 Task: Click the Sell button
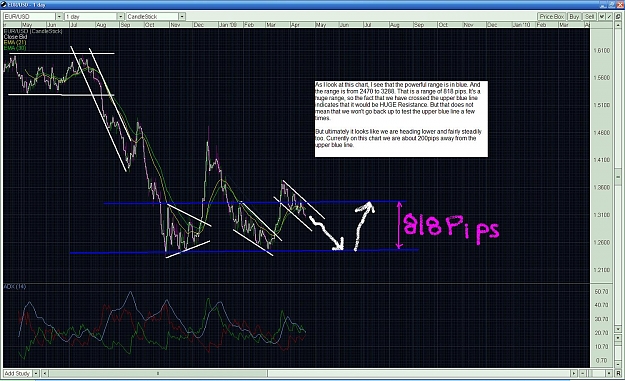[590, 16]
